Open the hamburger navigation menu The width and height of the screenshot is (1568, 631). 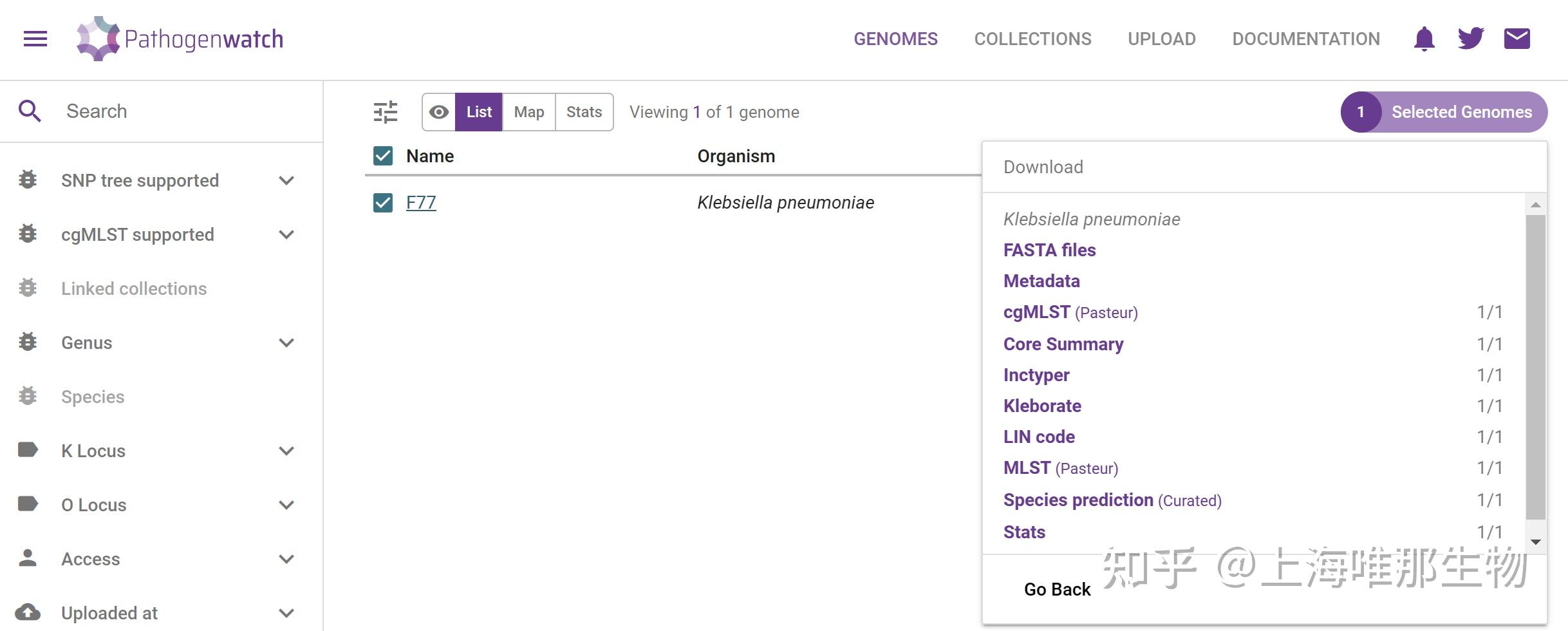35,39
